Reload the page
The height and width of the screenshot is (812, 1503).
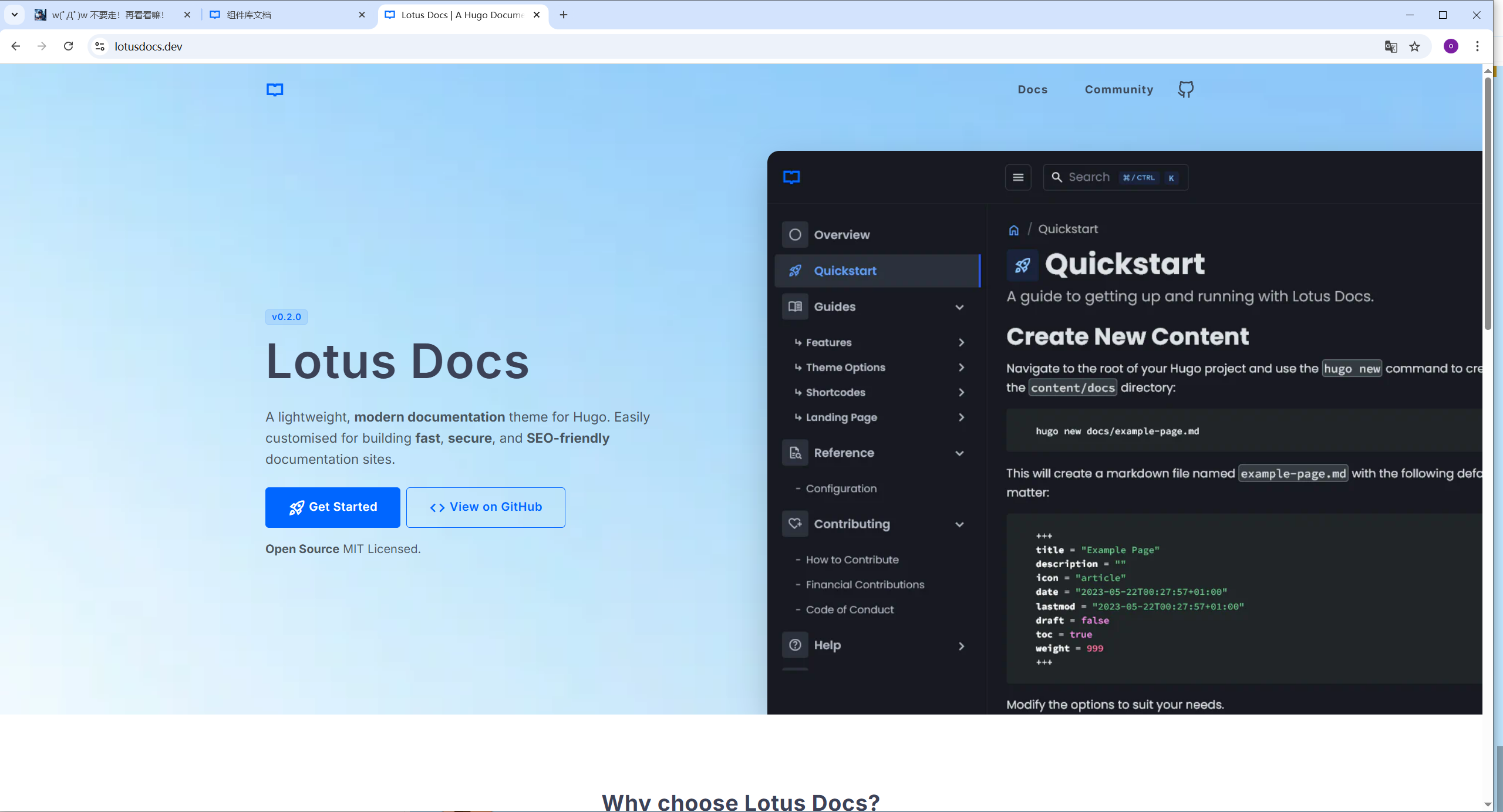tap(68, 46)
